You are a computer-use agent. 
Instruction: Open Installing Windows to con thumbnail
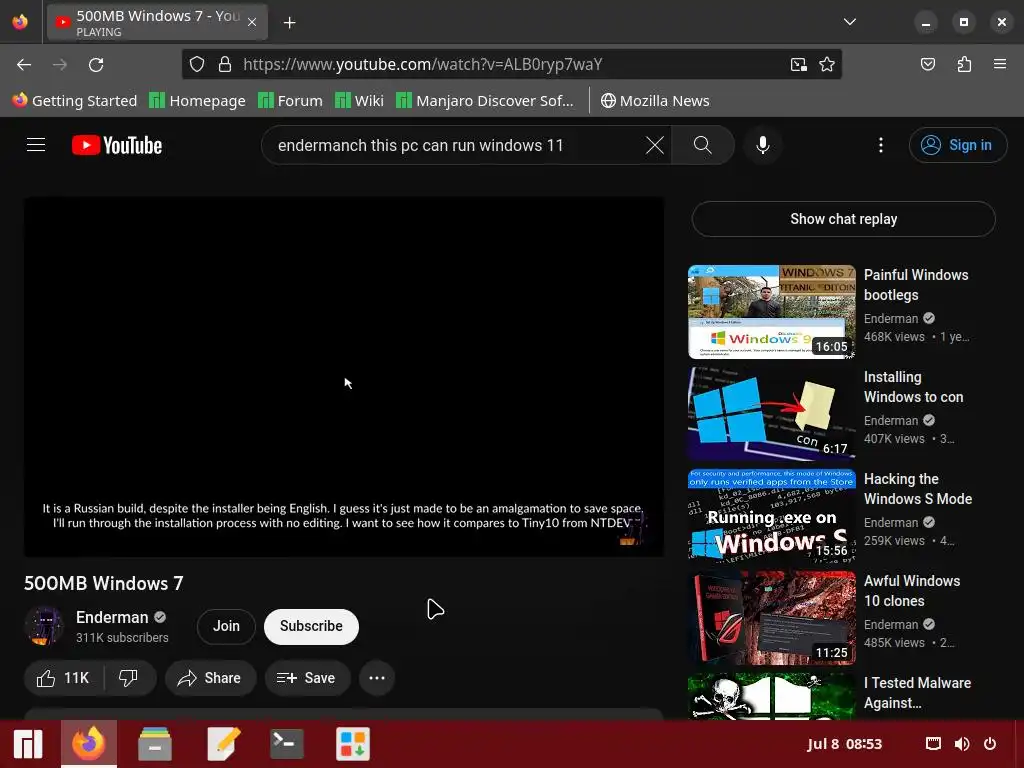click(x=771, y=413)
